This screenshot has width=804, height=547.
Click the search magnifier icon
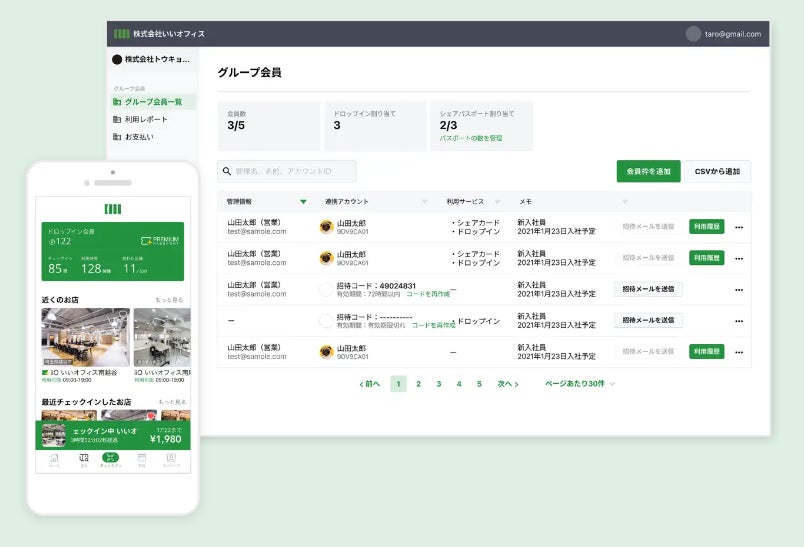click(227, 171)
